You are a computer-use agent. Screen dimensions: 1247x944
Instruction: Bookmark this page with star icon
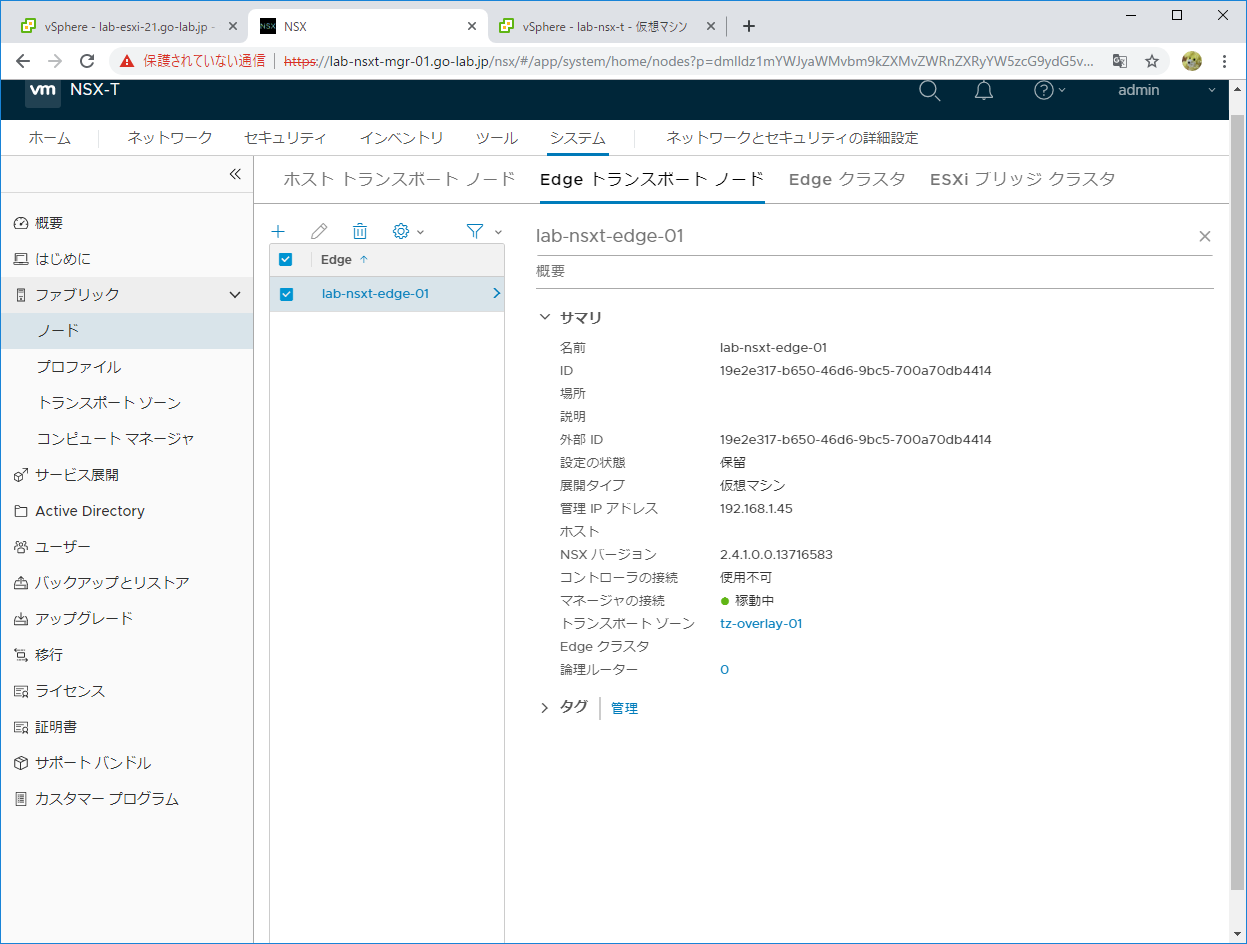pos(1152,61)
